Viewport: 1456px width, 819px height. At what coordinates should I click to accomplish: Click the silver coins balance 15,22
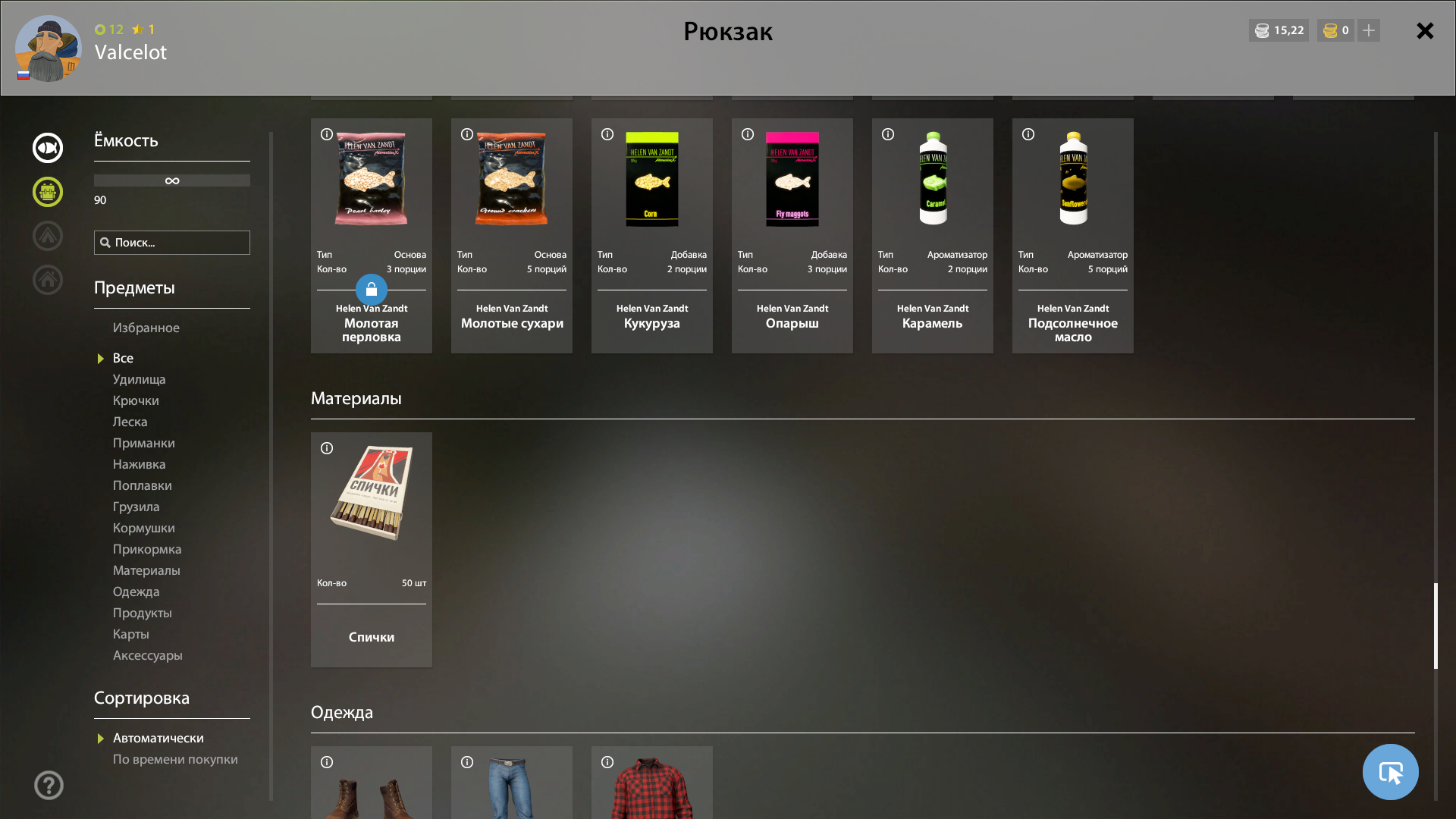1279,30
